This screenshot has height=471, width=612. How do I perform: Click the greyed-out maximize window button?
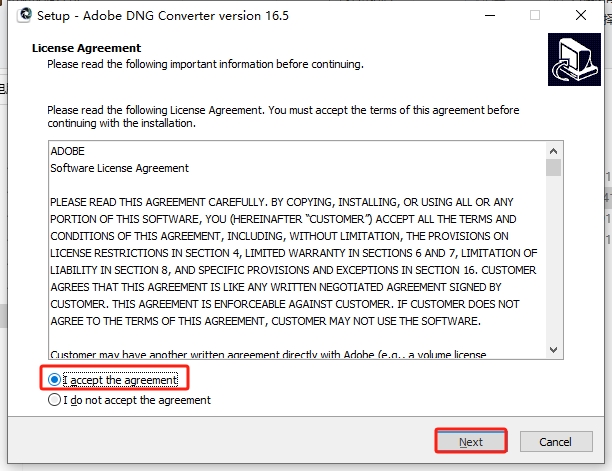(x=535, y=15)
